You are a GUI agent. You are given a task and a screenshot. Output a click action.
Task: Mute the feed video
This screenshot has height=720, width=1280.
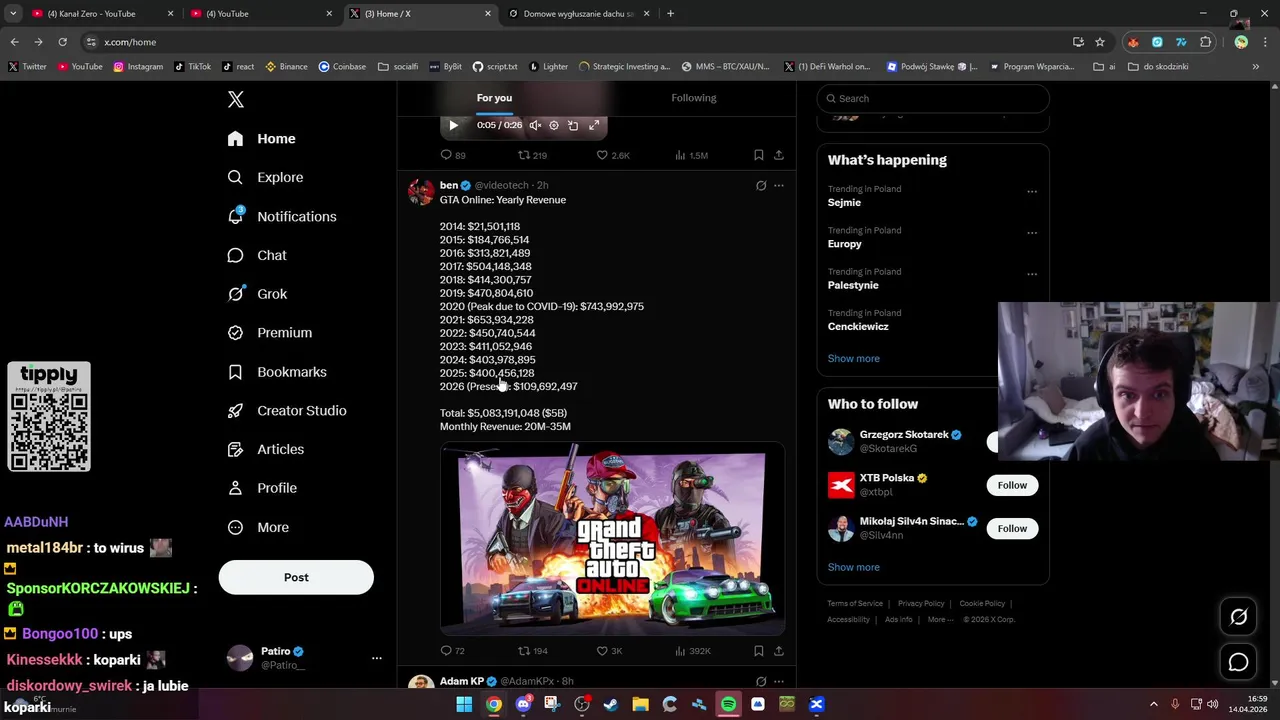pos(535,125)
